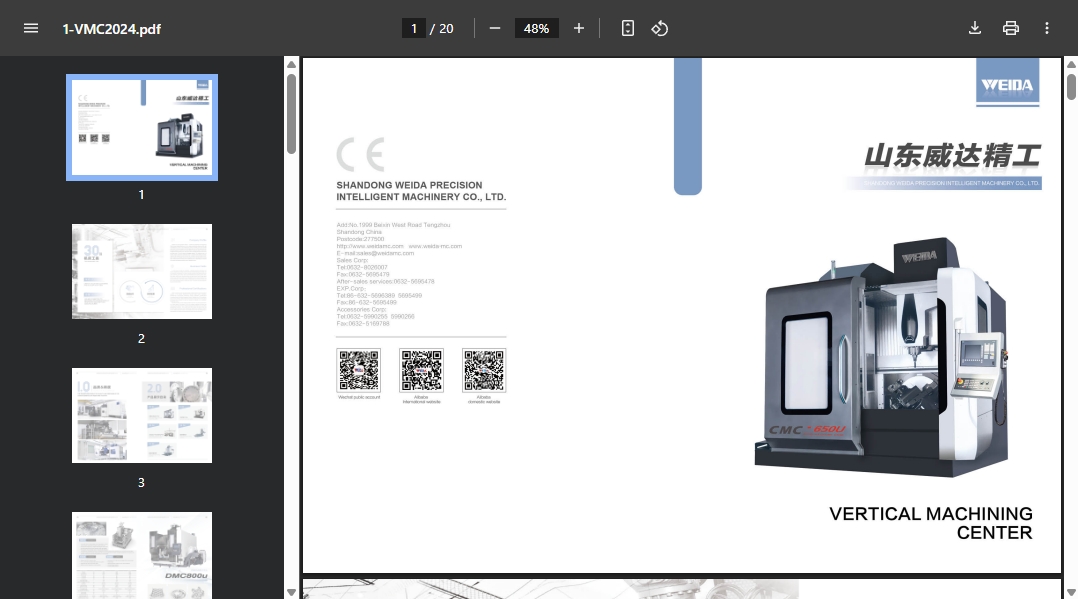The image size is (1078, 599).
Task: Open the more actions three-dot menu
Action: [1047, 28]
